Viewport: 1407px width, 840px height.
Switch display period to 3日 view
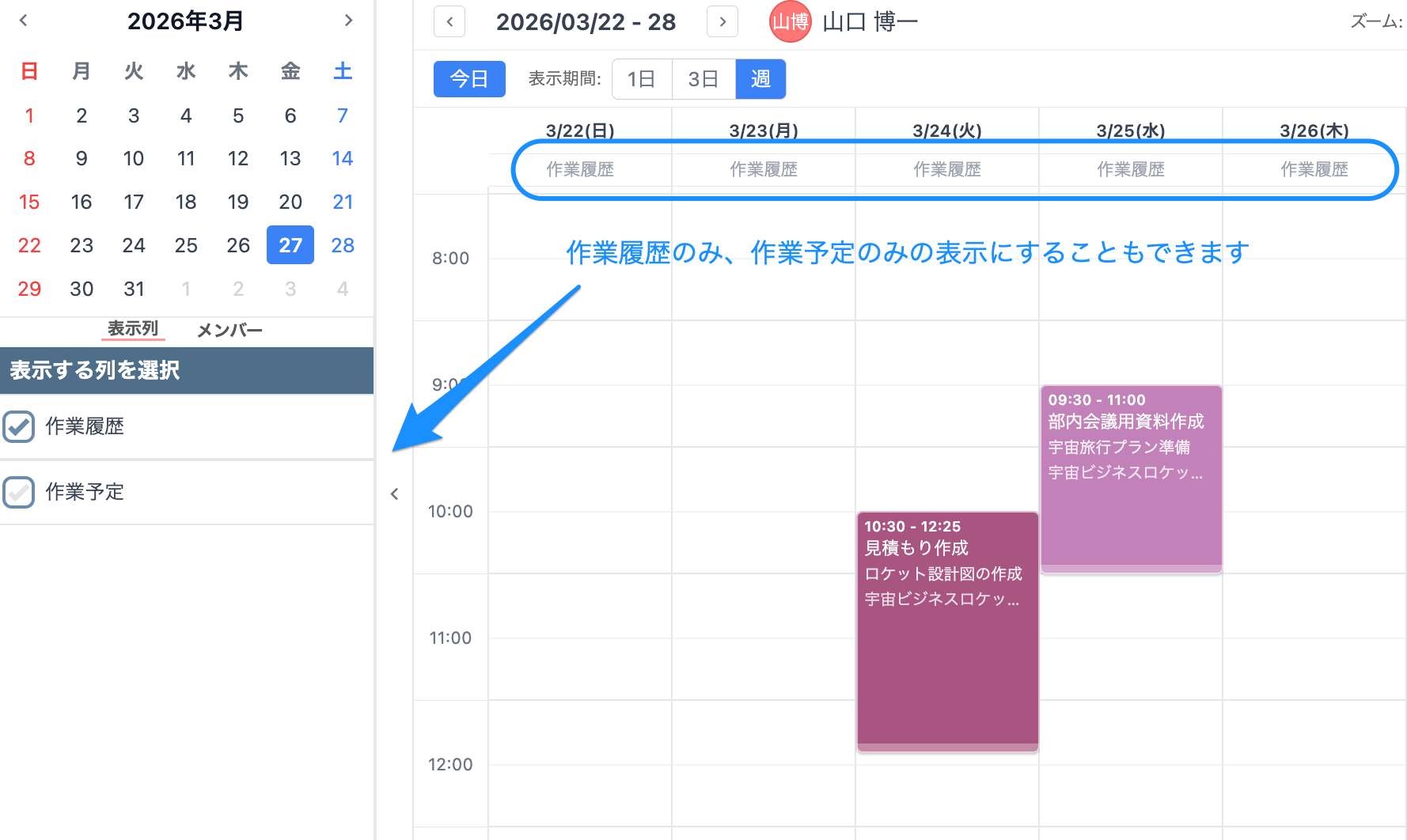point(703,79)
